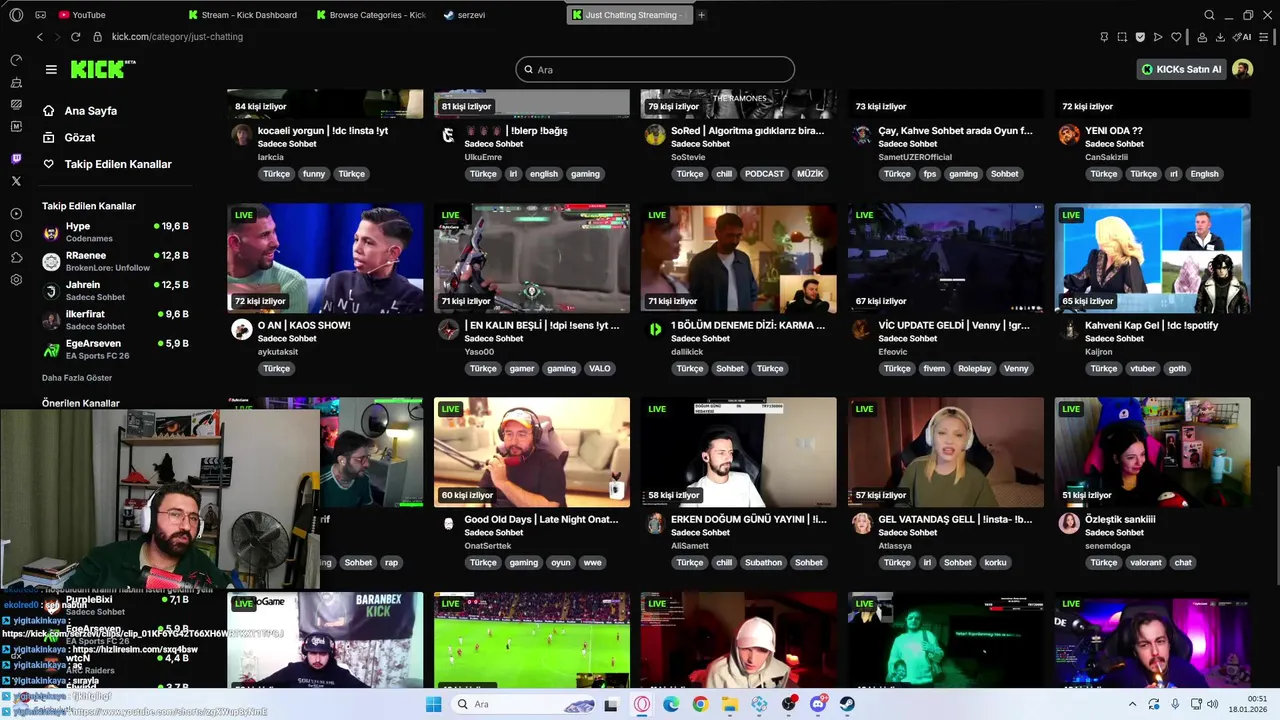The height and width of the screenshot is (720, 1280).
Task: Open the Kick hamburger menu
Action: click(51, 69)
